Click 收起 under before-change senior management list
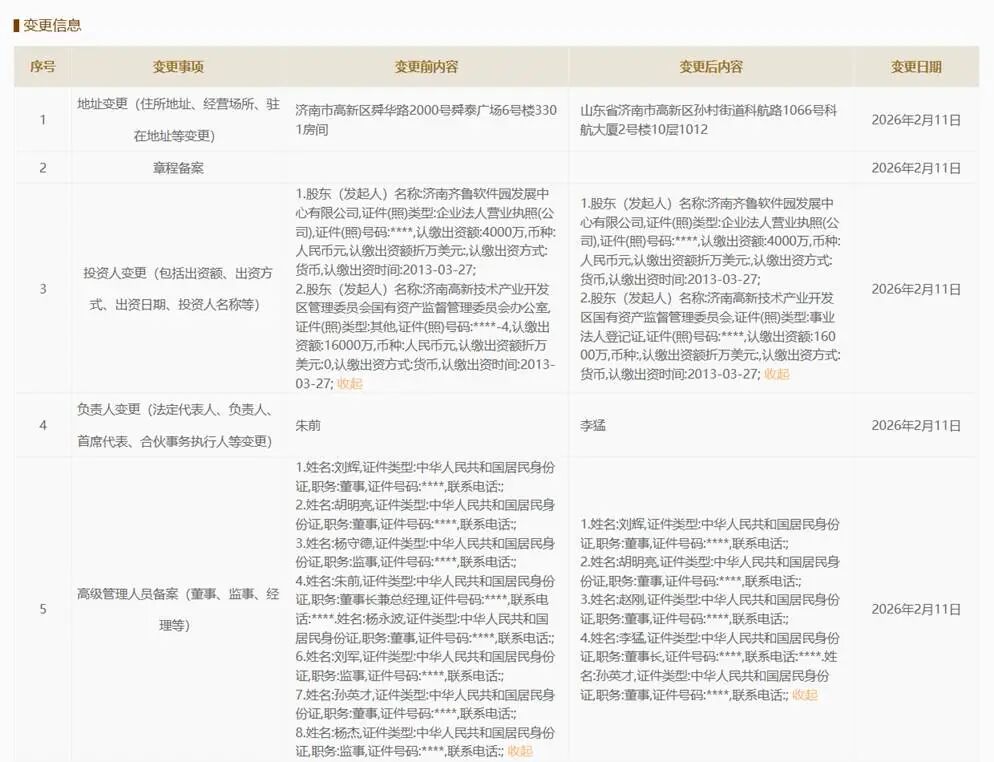The image size is (994, 762). click(x=520, y=751)
